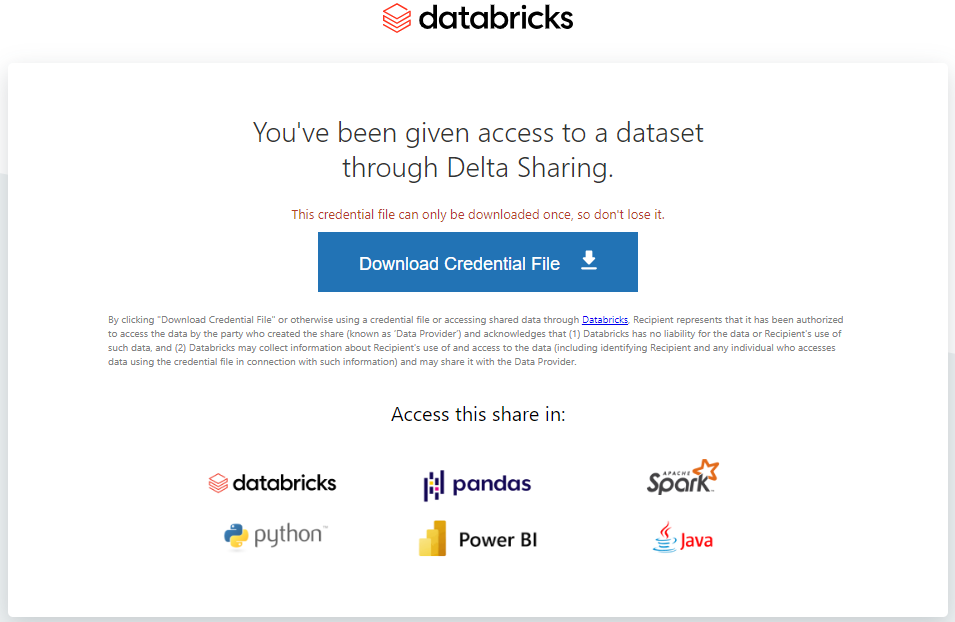955x622 pixels.
Task: Click the legal disclaimer paragraph text
Action: tap(476, 341)
